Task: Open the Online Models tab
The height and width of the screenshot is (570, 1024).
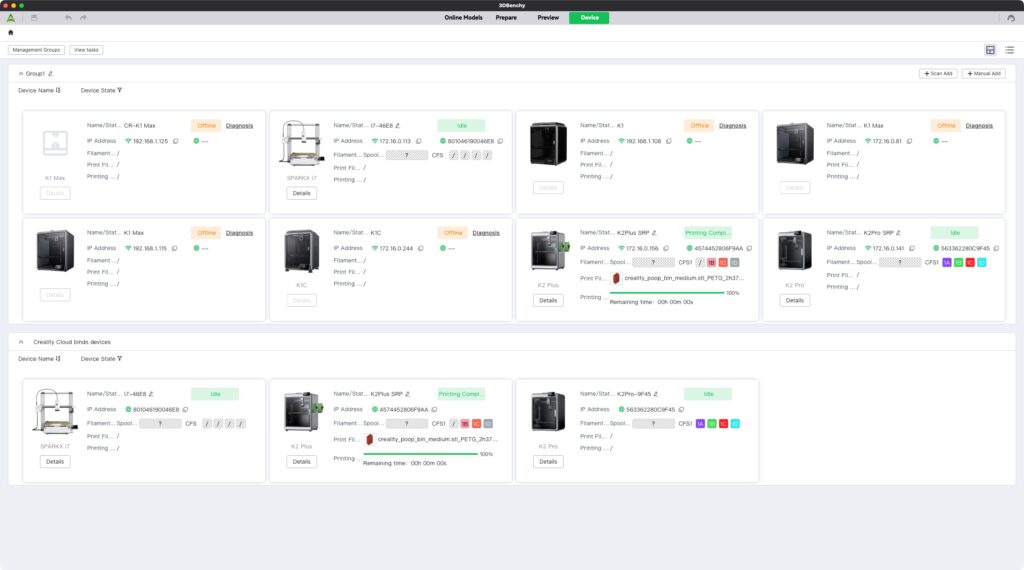Action: click(x=463, y=17)
